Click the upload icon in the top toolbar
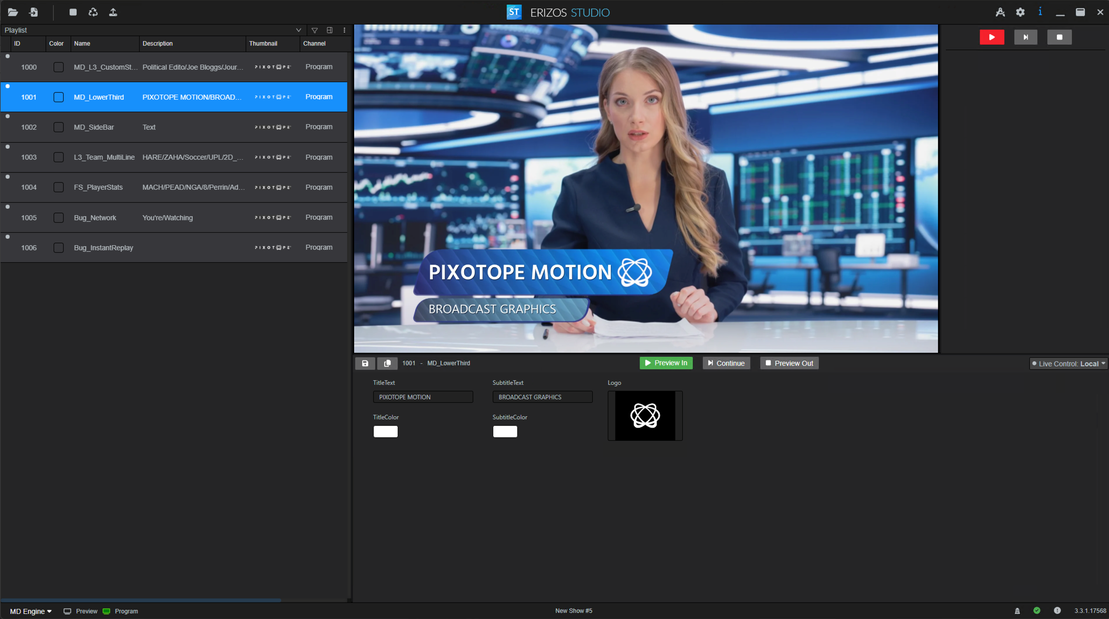 (112, 12)
